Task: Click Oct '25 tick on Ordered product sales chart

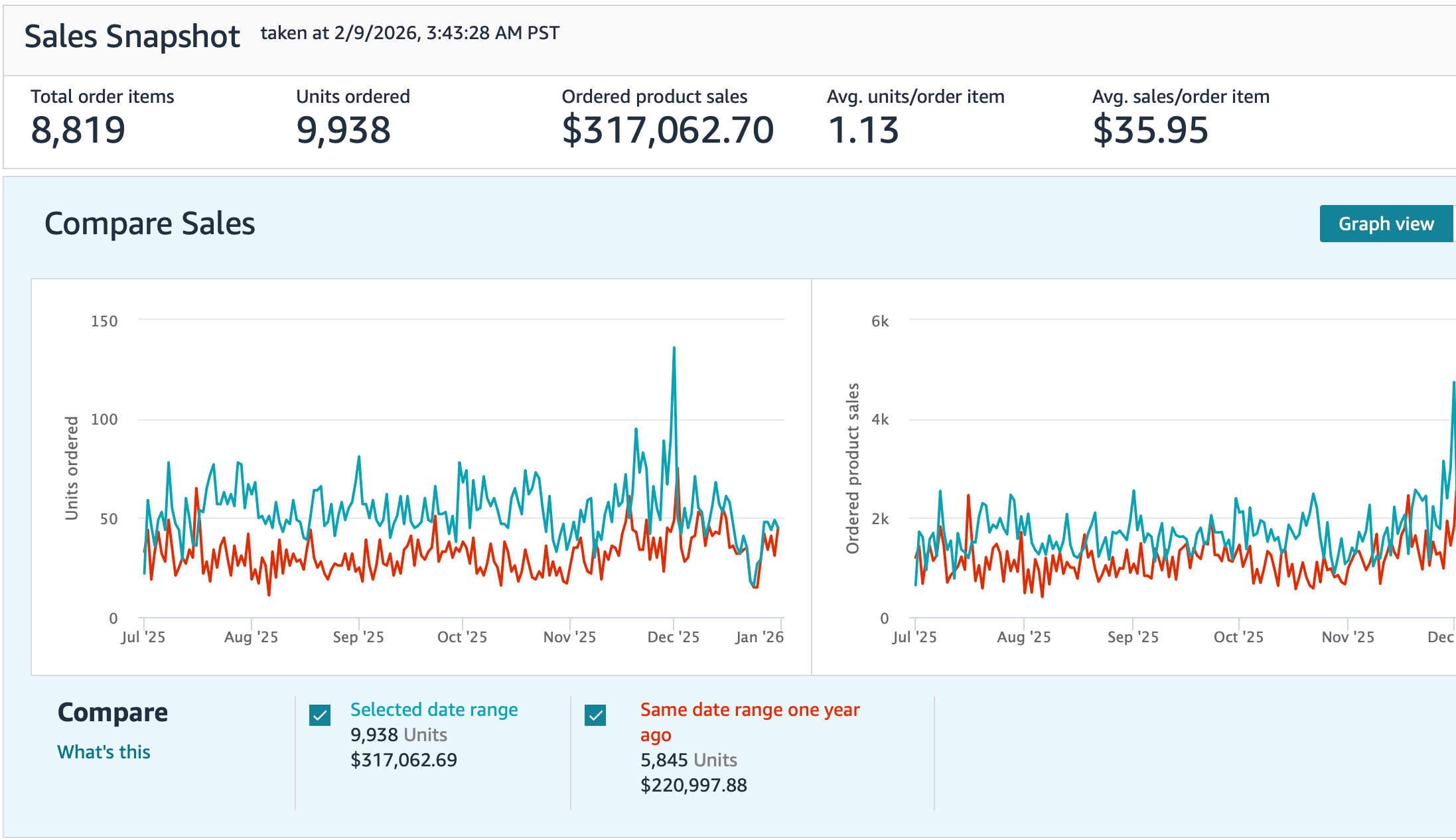Action: pyautogui.click(x=1238, y=637)
